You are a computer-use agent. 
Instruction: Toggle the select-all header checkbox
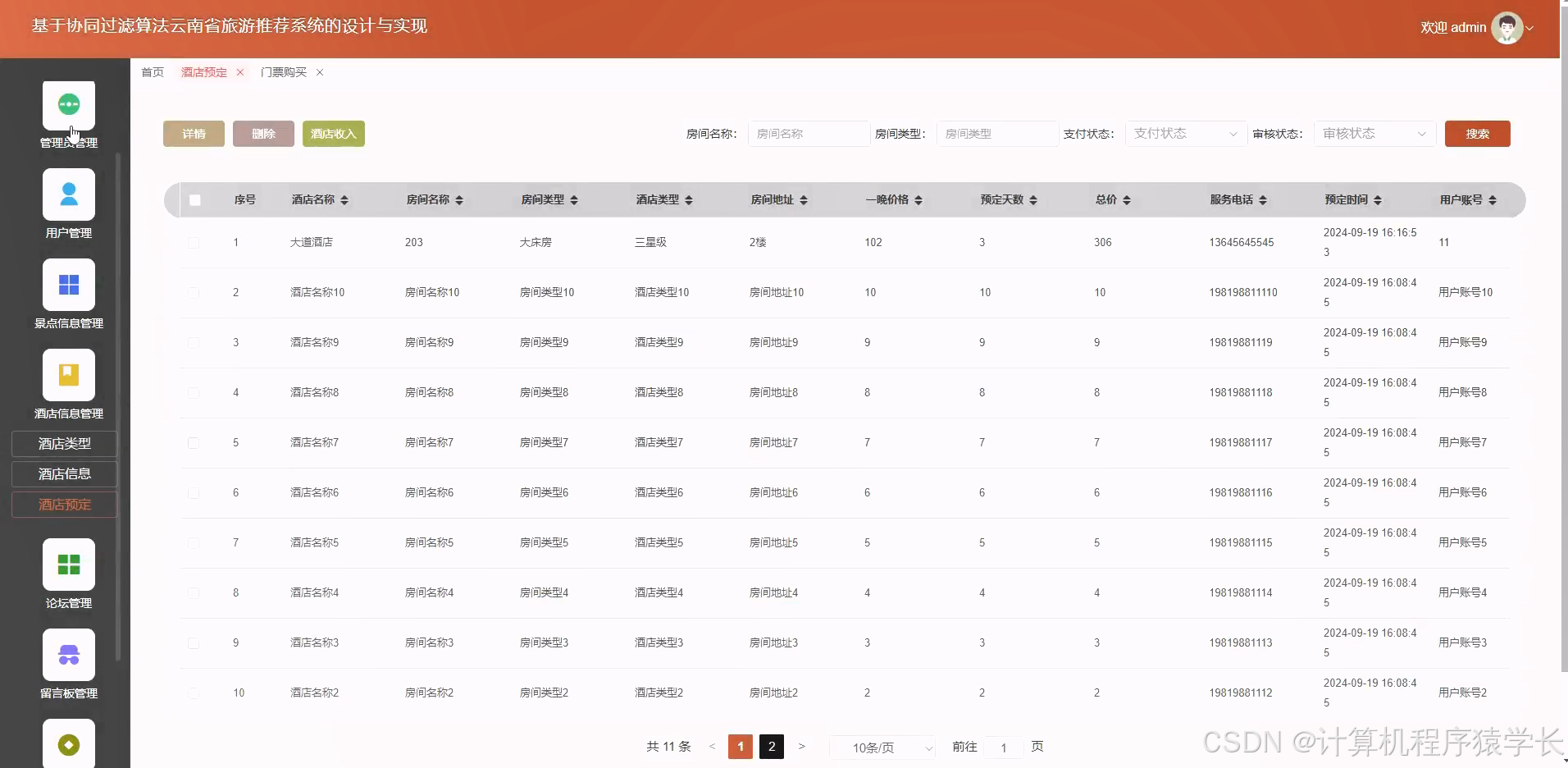click(194, 200)
